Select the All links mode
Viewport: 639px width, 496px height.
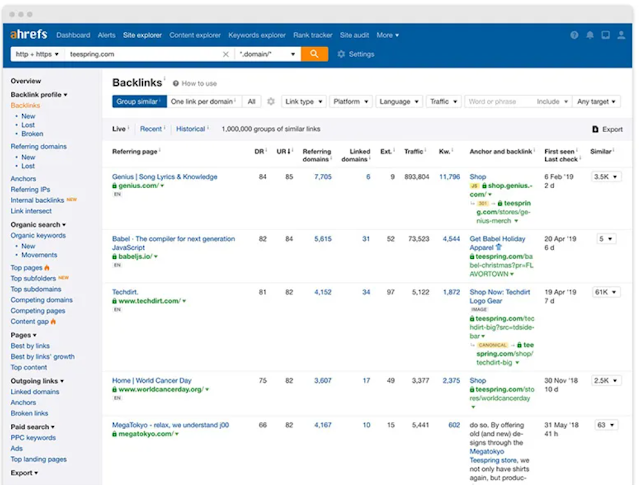coord(251,101)
